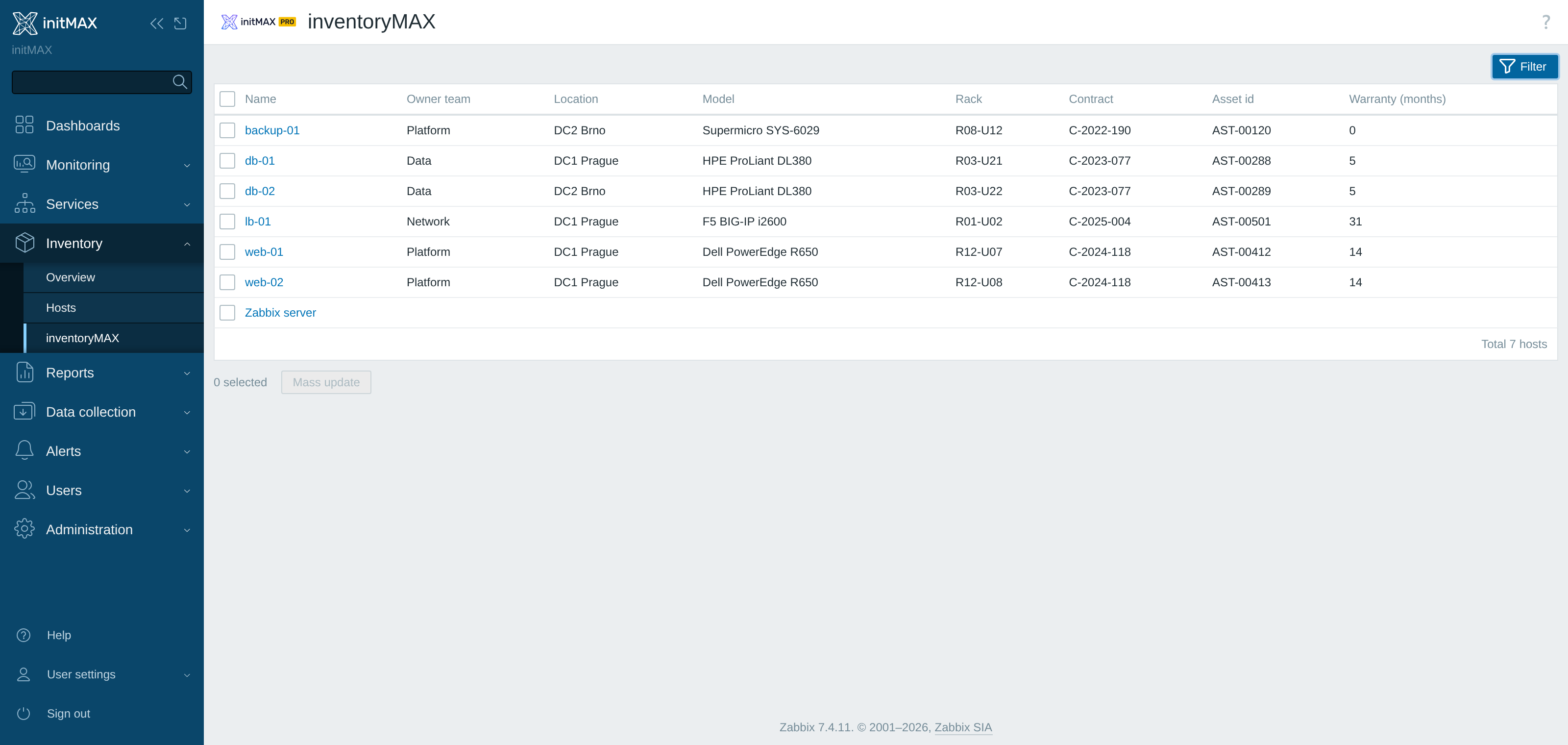Click the AST-00501 asset id cell

click(x=1241, y=222)
